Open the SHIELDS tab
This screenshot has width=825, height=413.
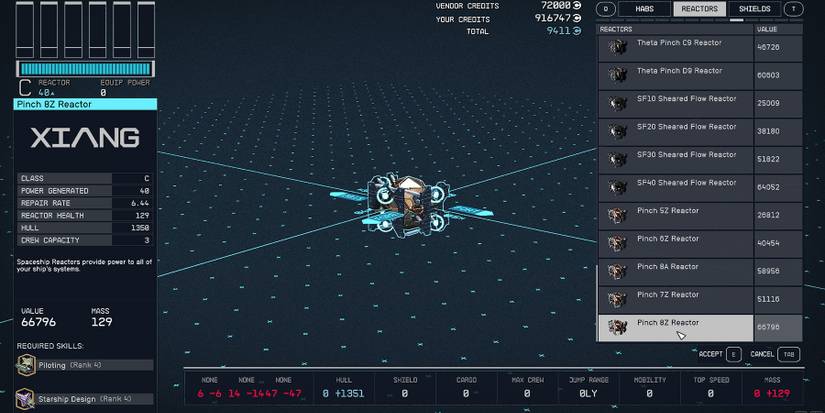(x=754, y=9)
